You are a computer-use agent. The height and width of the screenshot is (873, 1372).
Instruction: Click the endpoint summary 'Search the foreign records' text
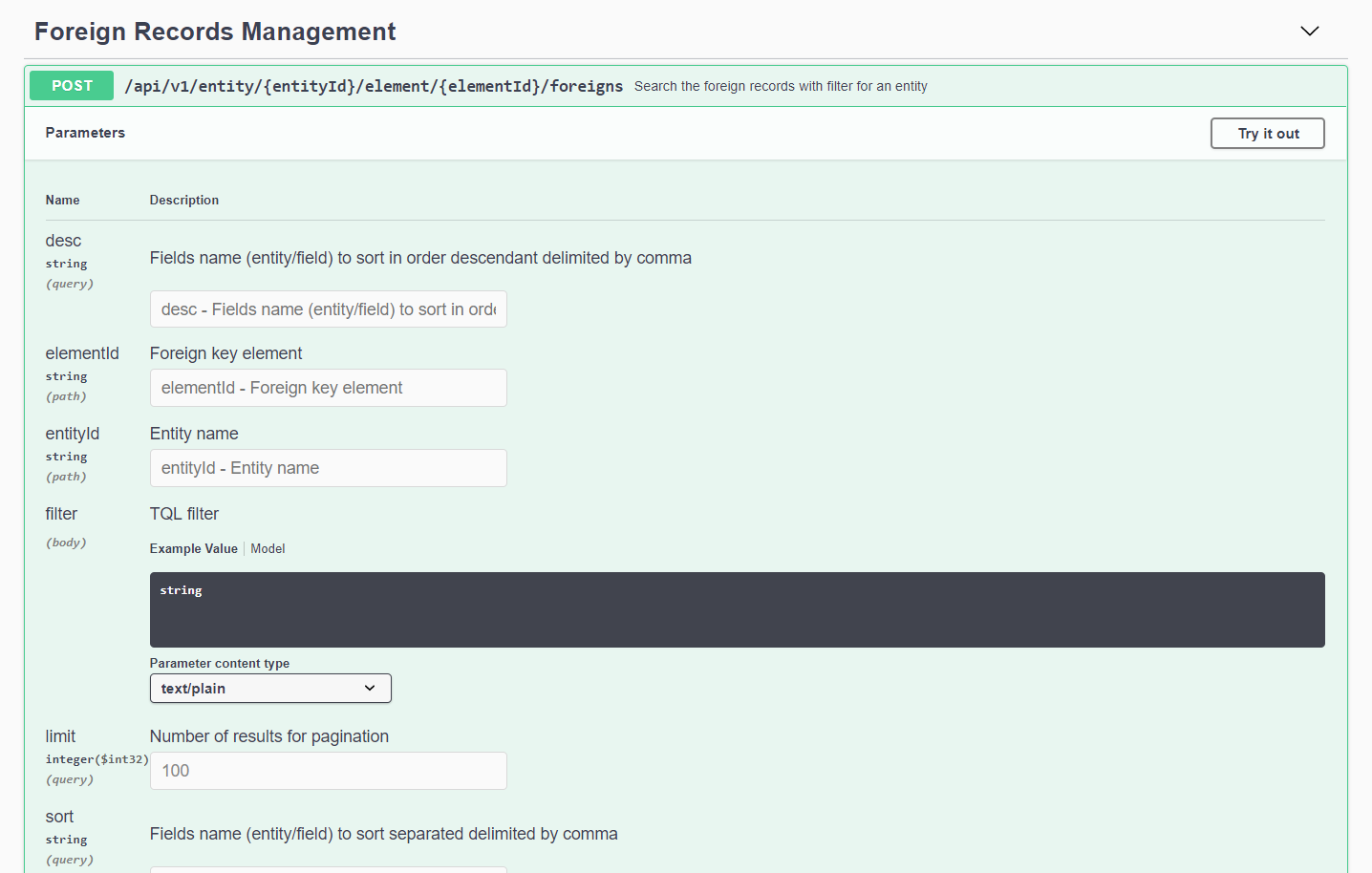click(x=781, y=86)
